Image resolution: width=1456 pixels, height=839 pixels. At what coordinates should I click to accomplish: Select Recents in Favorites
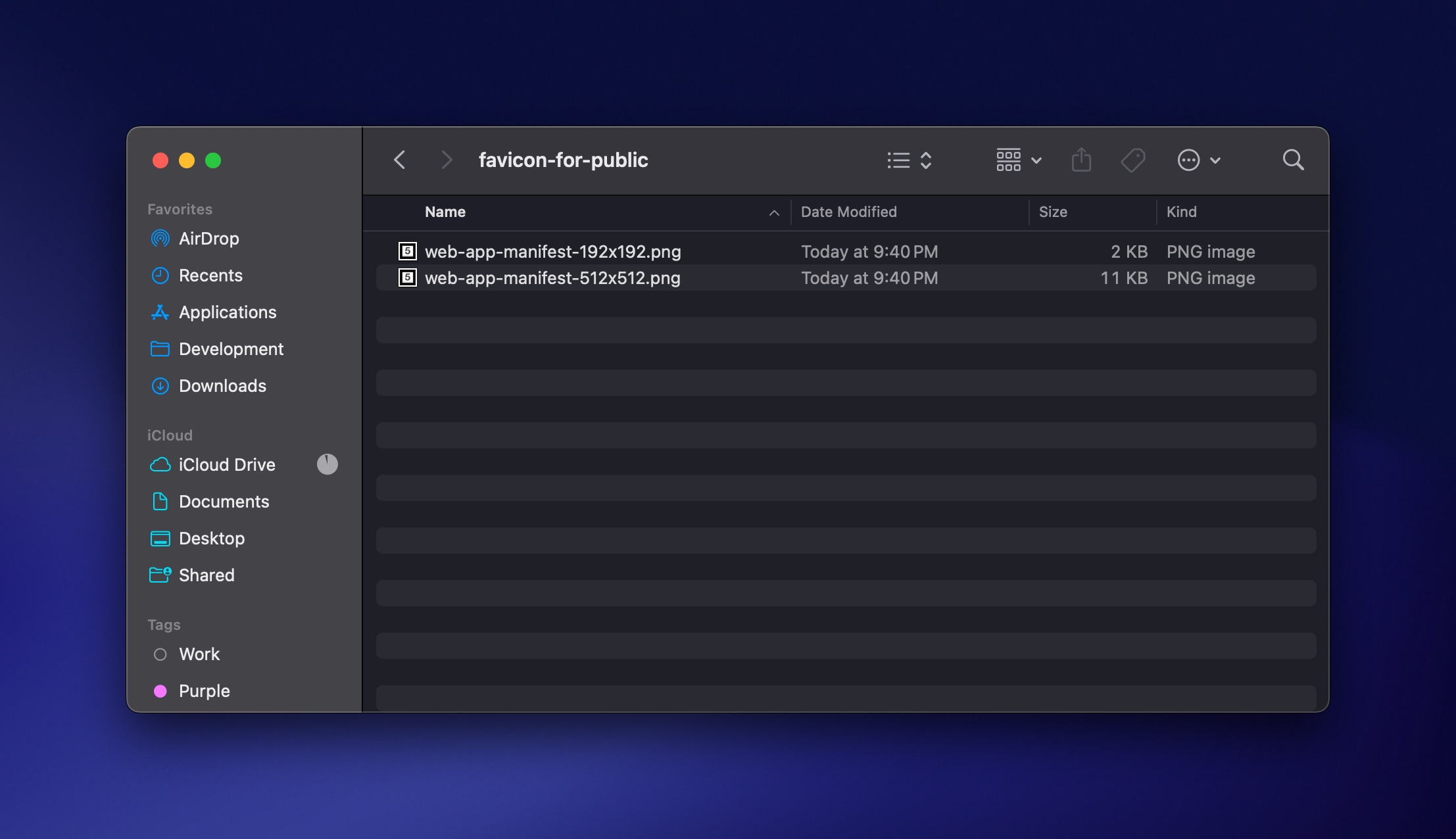[210, 276]
